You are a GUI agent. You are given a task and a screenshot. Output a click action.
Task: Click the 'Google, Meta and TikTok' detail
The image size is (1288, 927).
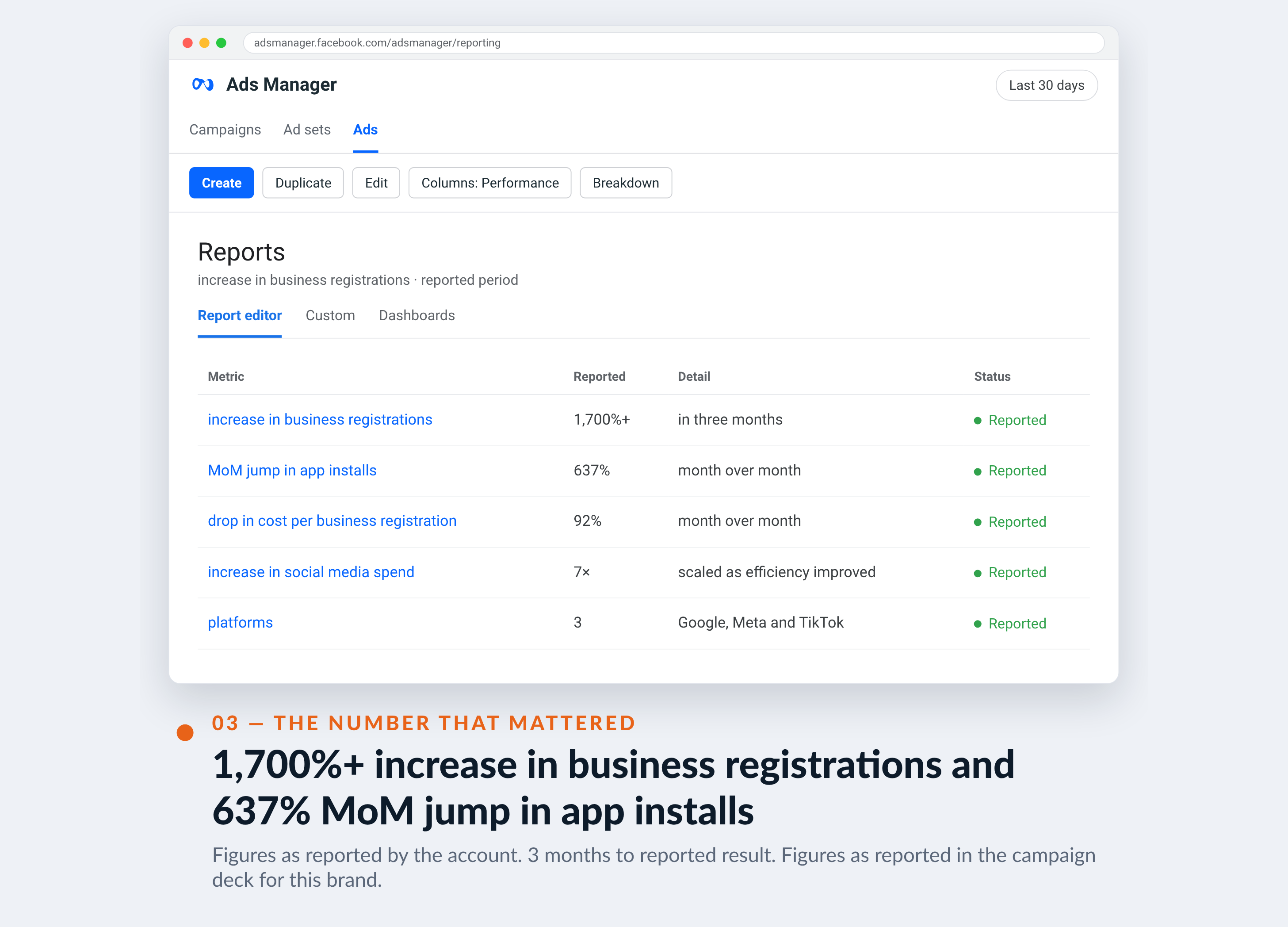point(761,623)
